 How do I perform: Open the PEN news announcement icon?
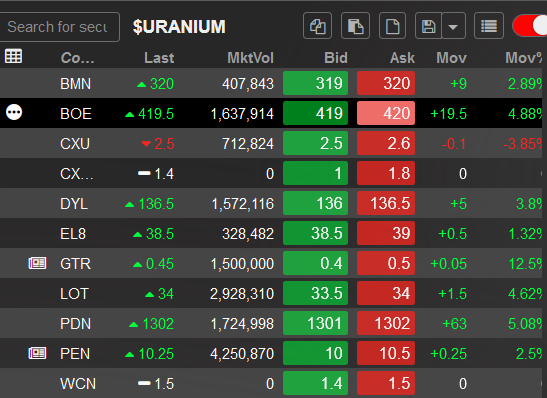37,353
